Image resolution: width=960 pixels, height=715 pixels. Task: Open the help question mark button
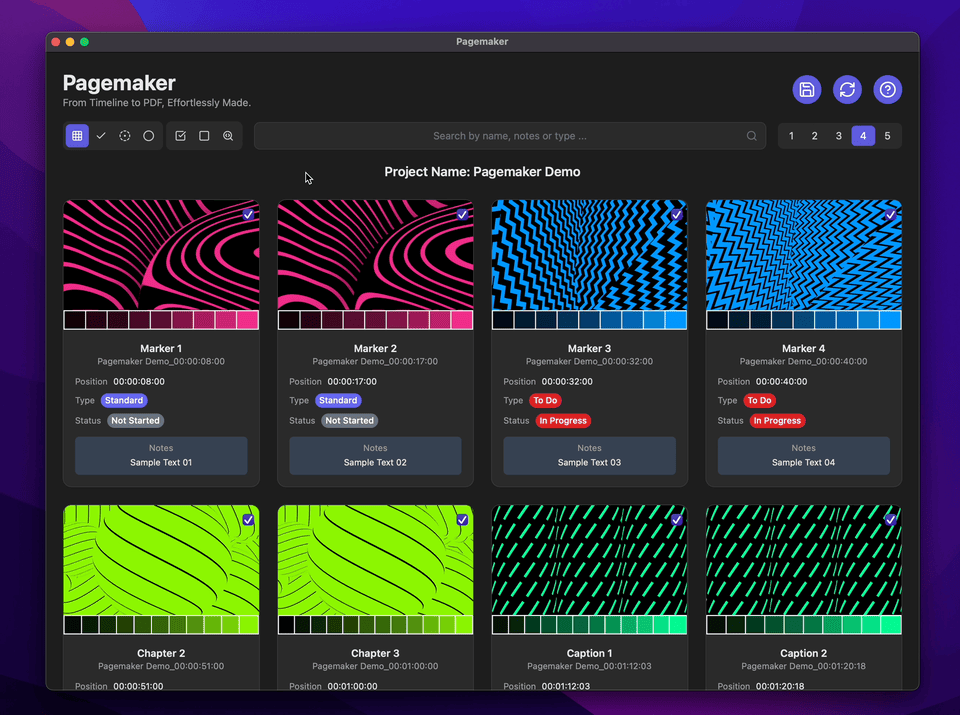tap(887, 90)
